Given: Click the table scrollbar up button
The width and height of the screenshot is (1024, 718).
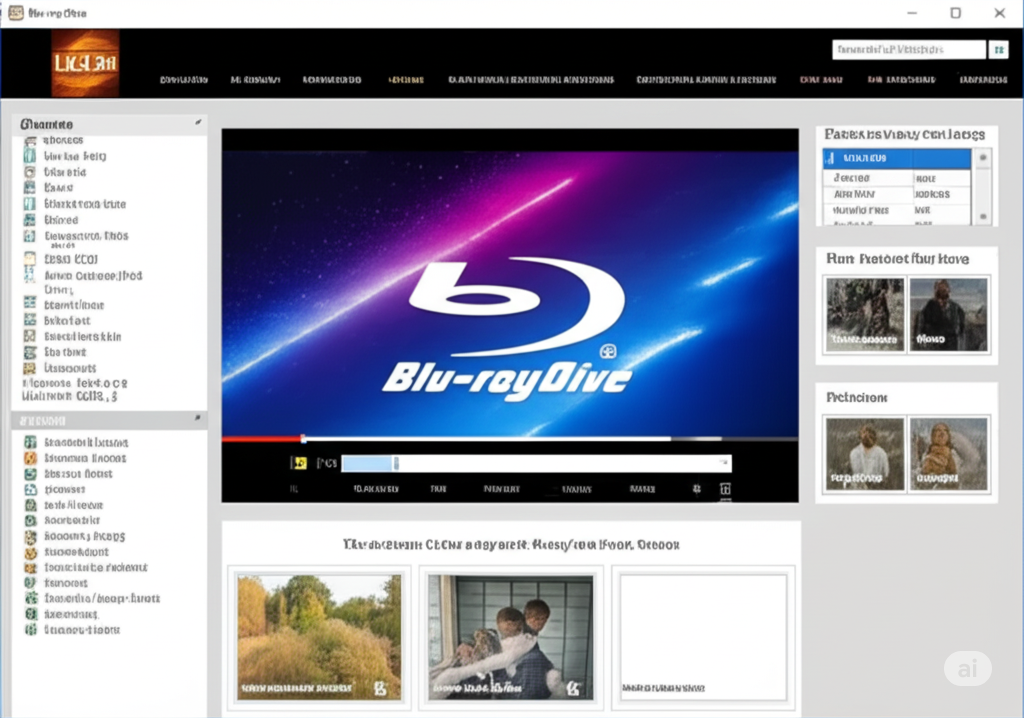Looking at the screenshot, I should pos(982,157).
